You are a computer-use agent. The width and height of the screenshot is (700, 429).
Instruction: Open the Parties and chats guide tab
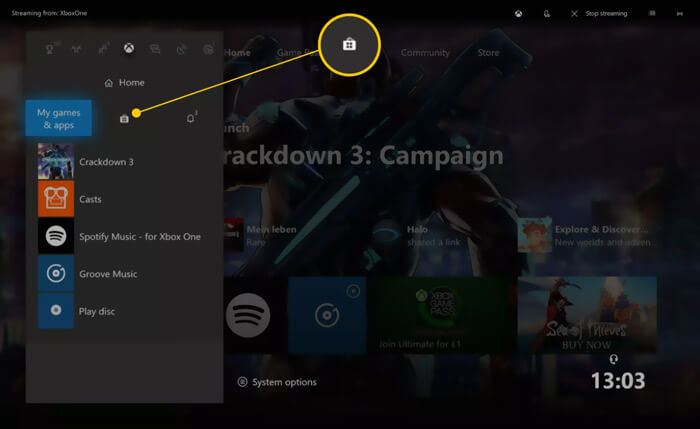click(x=155, y=49)
